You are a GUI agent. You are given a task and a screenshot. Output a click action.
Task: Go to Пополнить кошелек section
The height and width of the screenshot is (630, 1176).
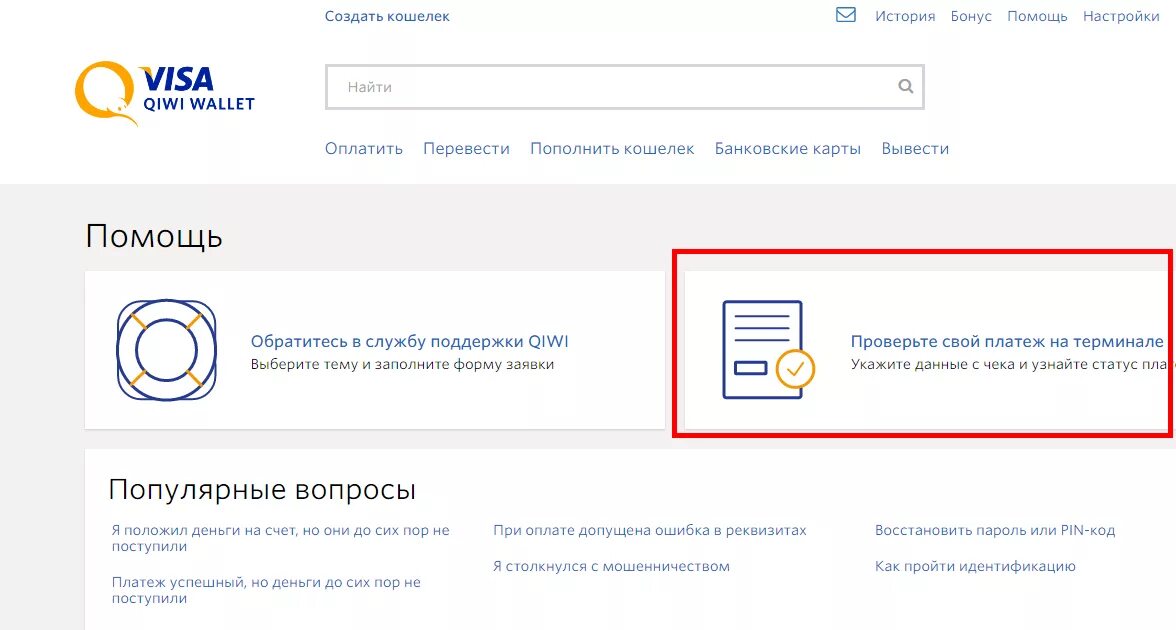[x=612, y=148]
